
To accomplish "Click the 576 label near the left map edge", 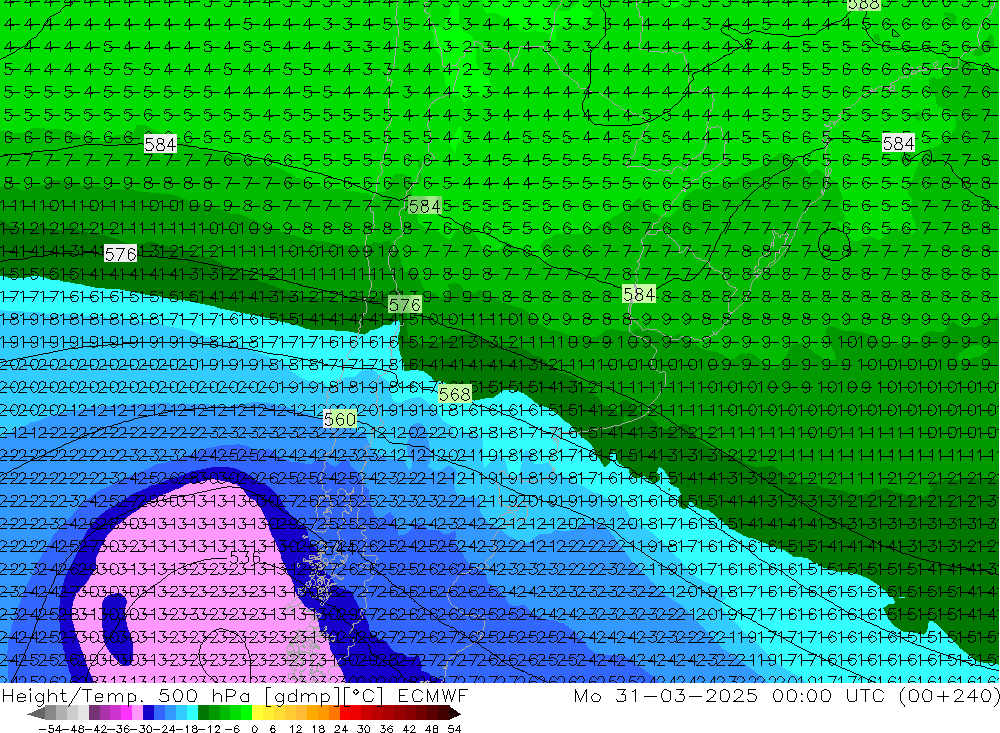I will (121, 254).
